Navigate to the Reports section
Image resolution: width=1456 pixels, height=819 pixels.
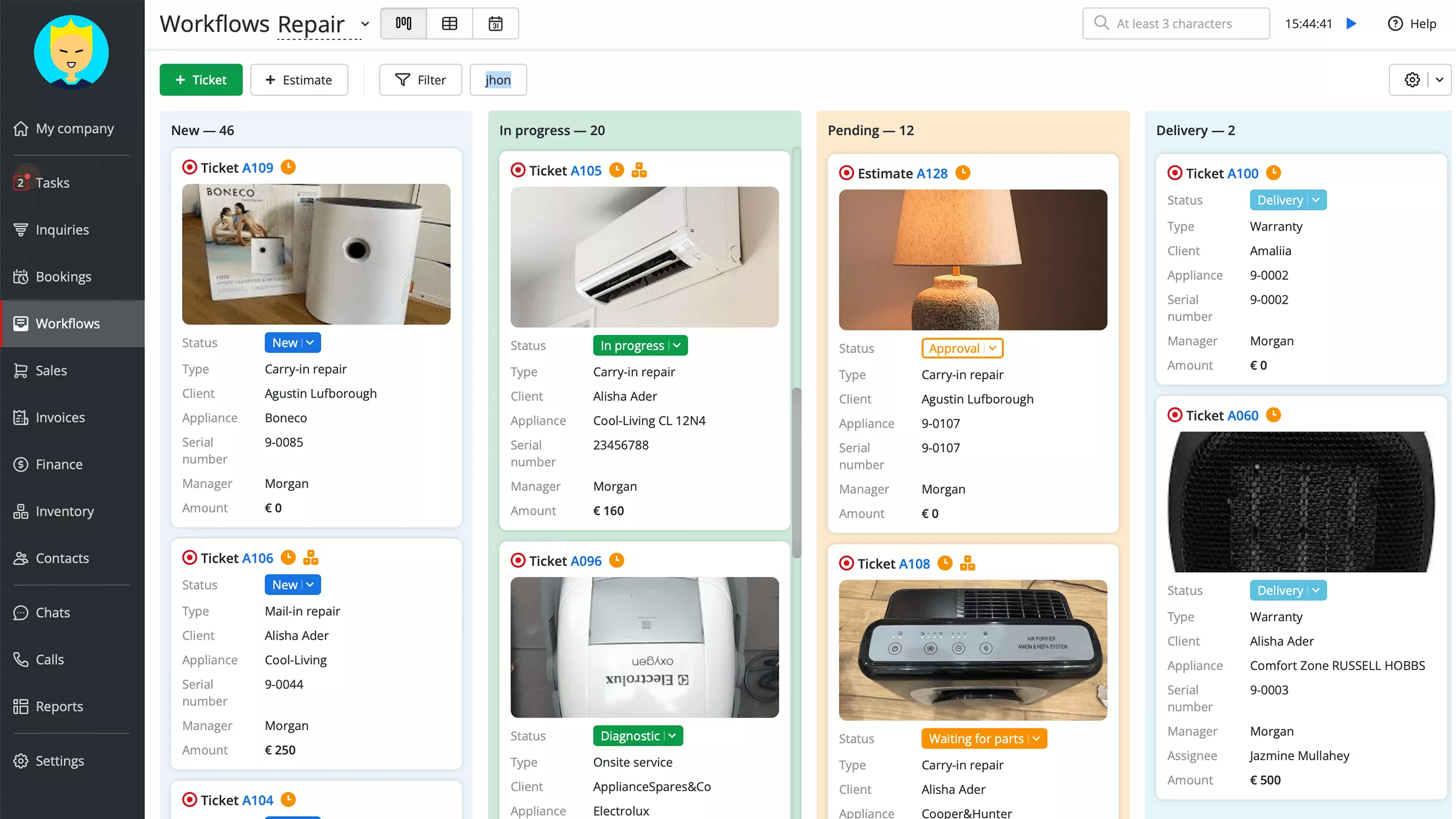(x=59, y=706)
